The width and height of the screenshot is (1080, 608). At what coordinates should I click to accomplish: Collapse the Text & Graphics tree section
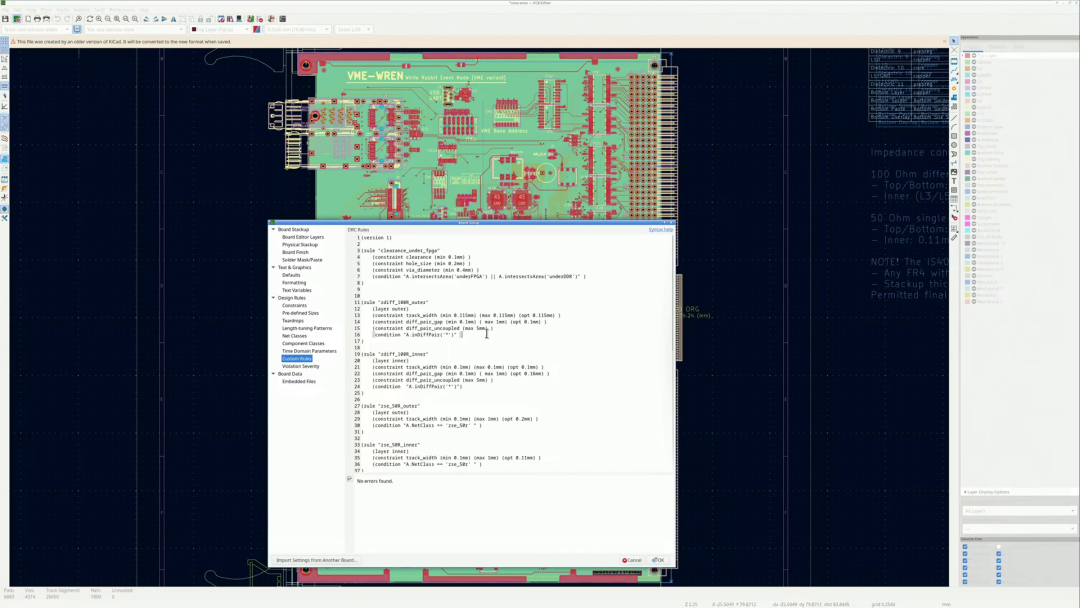coord(273,267)
